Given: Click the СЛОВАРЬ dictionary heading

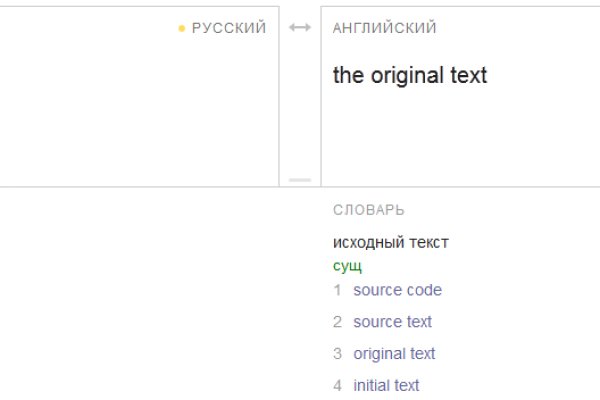Looking at the screenshot, I should tap(368, 211).
